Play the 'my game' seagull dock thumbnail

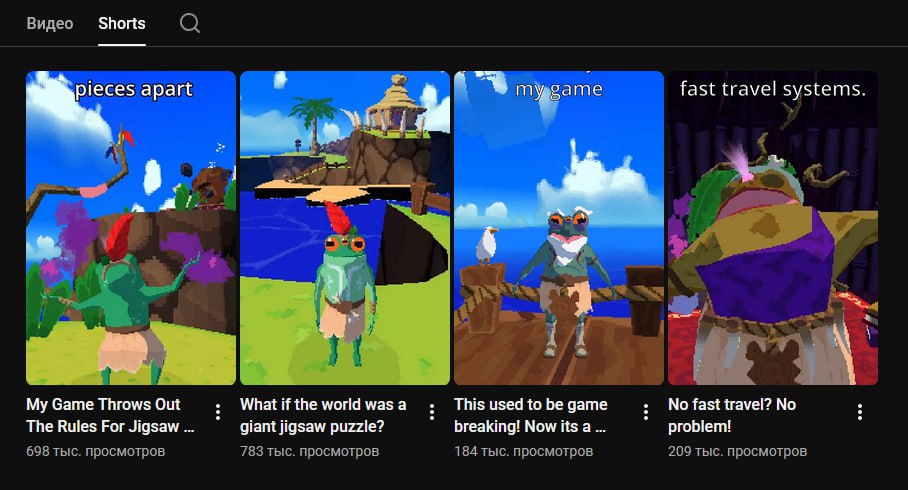559,228
